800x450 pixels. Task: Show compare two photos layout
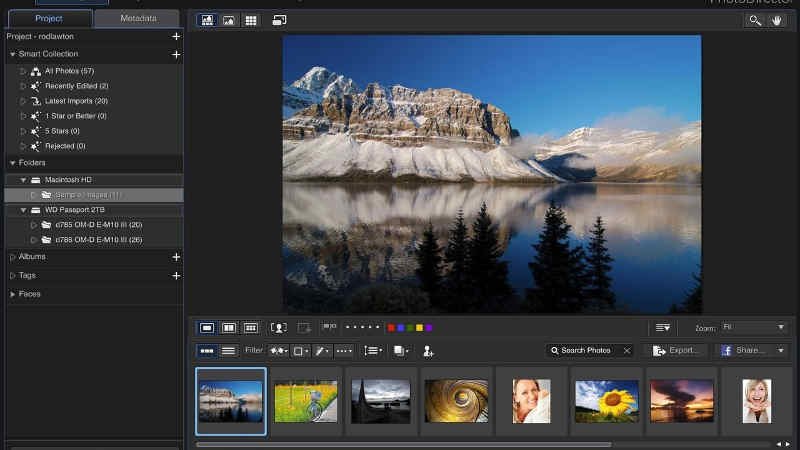click(x=229, y=328)
